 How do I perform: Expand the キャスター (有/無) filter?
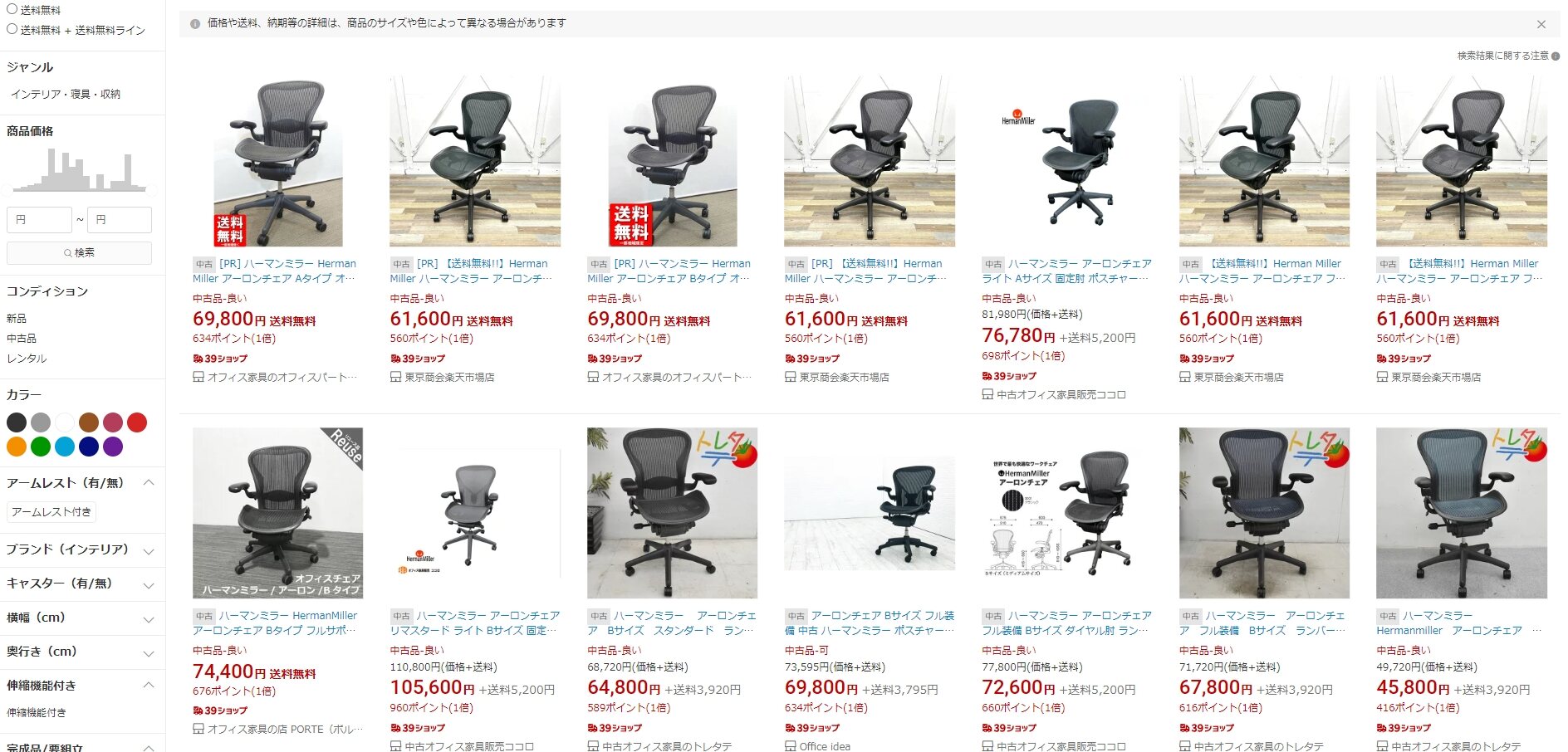[149, 585]
